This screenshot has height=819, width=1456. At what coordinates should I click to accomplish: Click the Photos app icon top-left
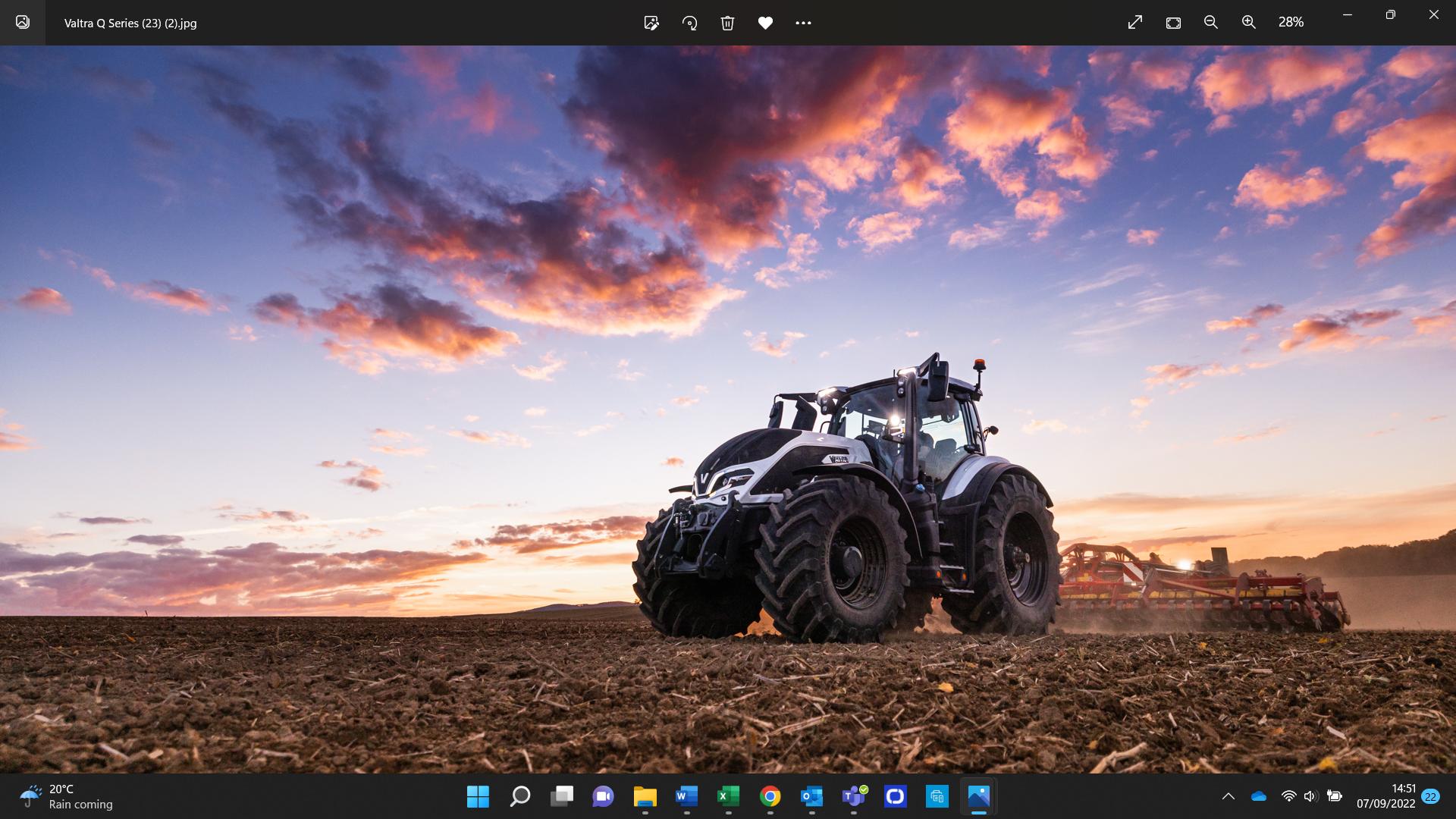coord(23,23)
